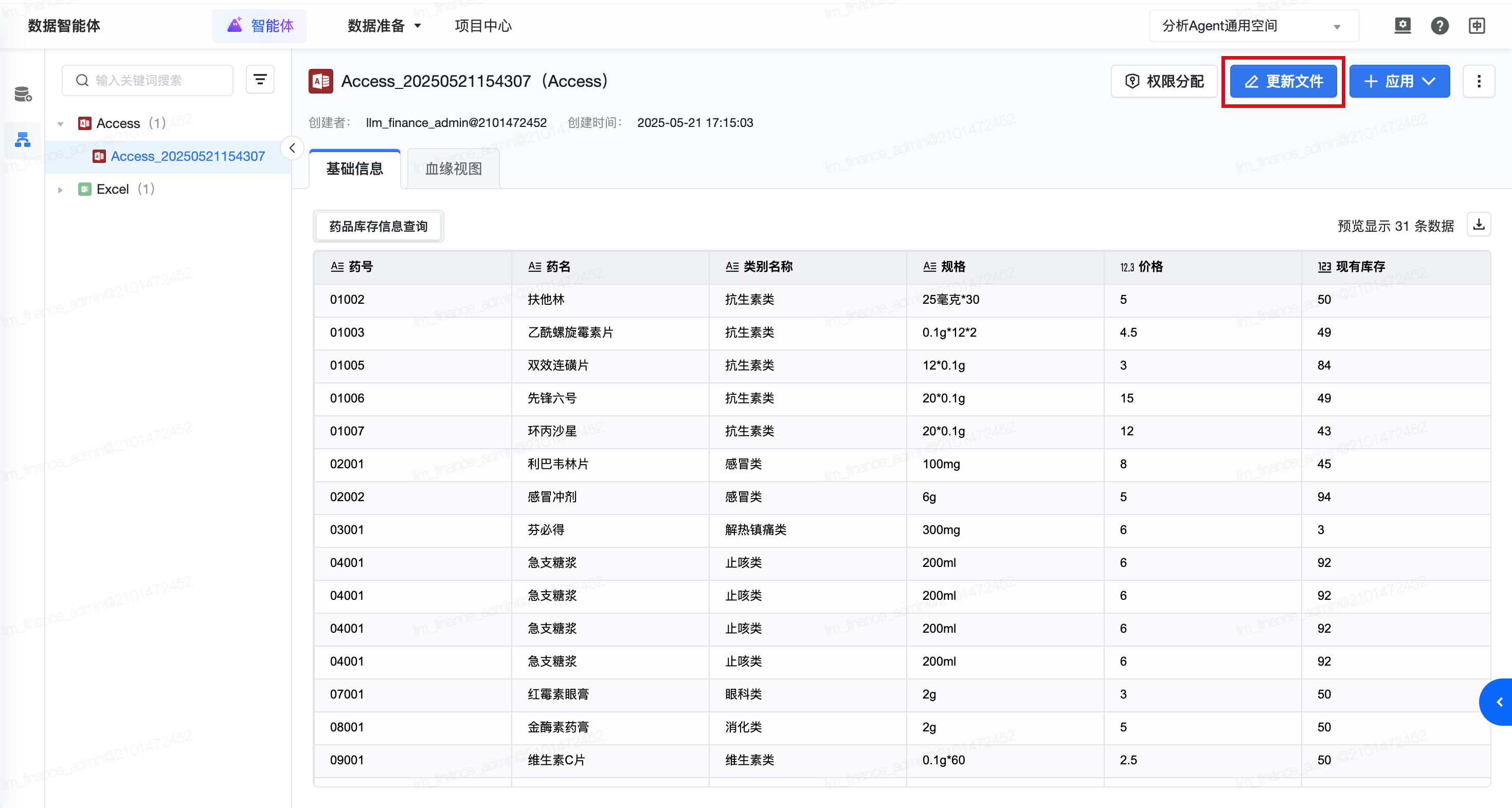Click the 规格 column header
This screenshot has width=1512, height=808.
[1005, 267]
